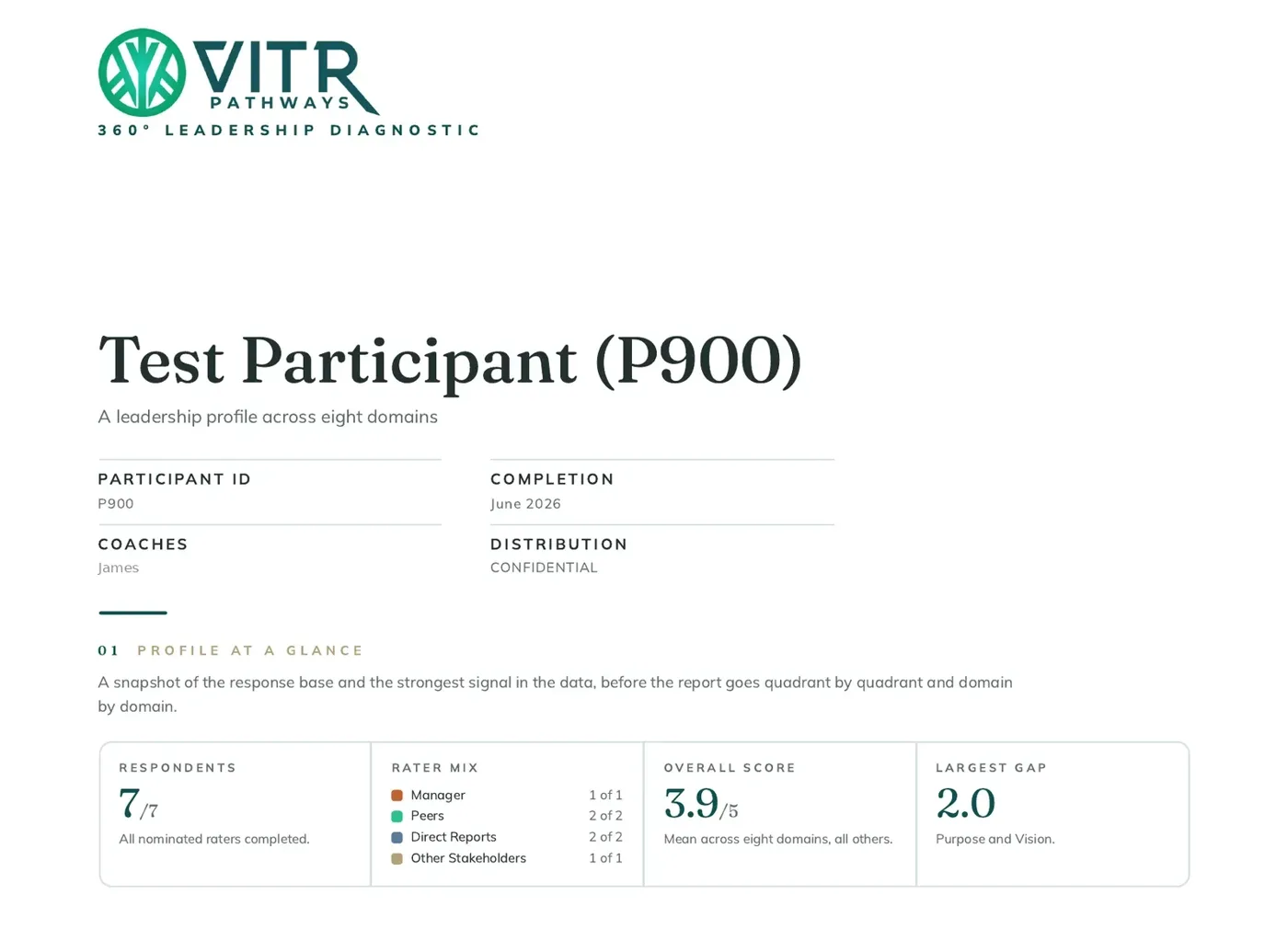Click the Manager count "1 of 1"
Screen dimensions: 1288x929
tap(605, 796)
